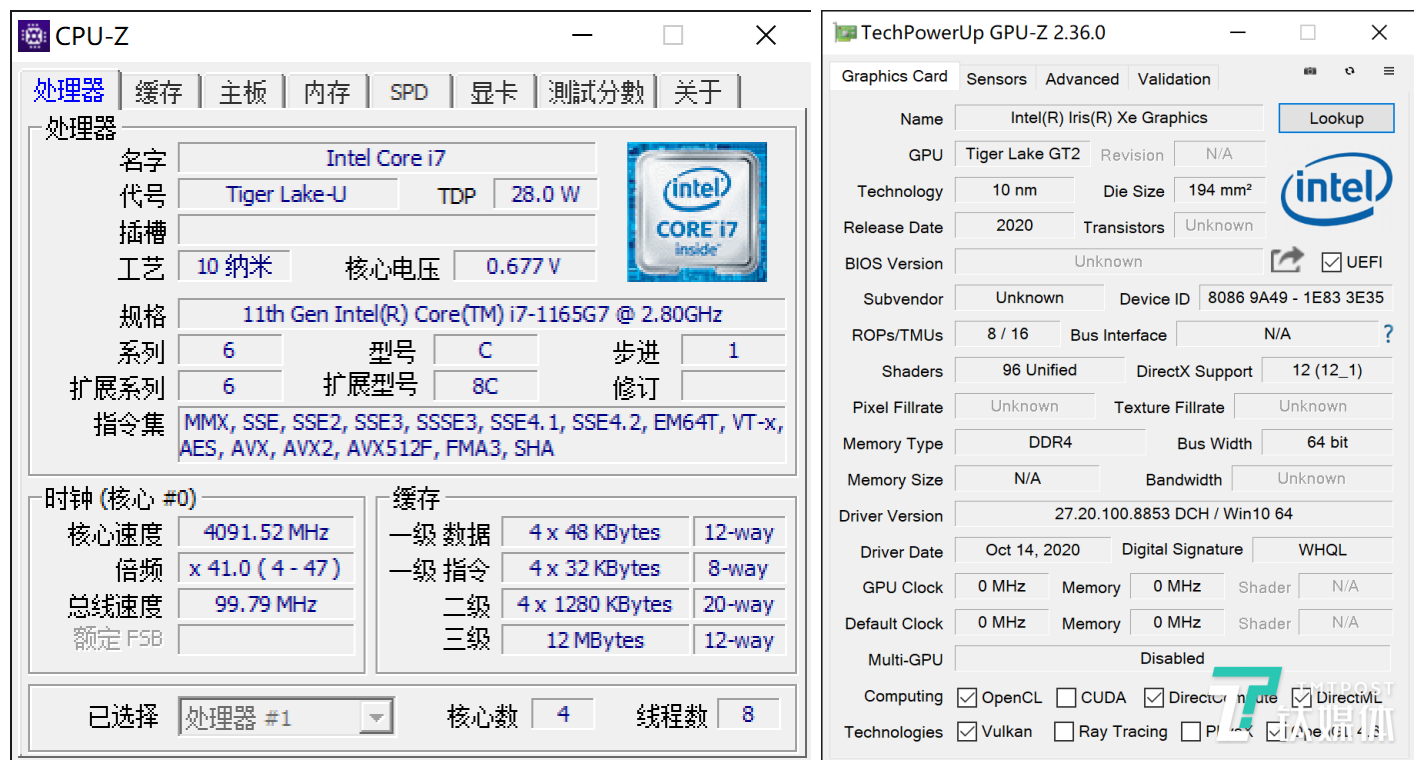Toggle the CUDA checkbox
Image resolution: width=1424 pixels, height=770 pixels.
point(1066,697)
